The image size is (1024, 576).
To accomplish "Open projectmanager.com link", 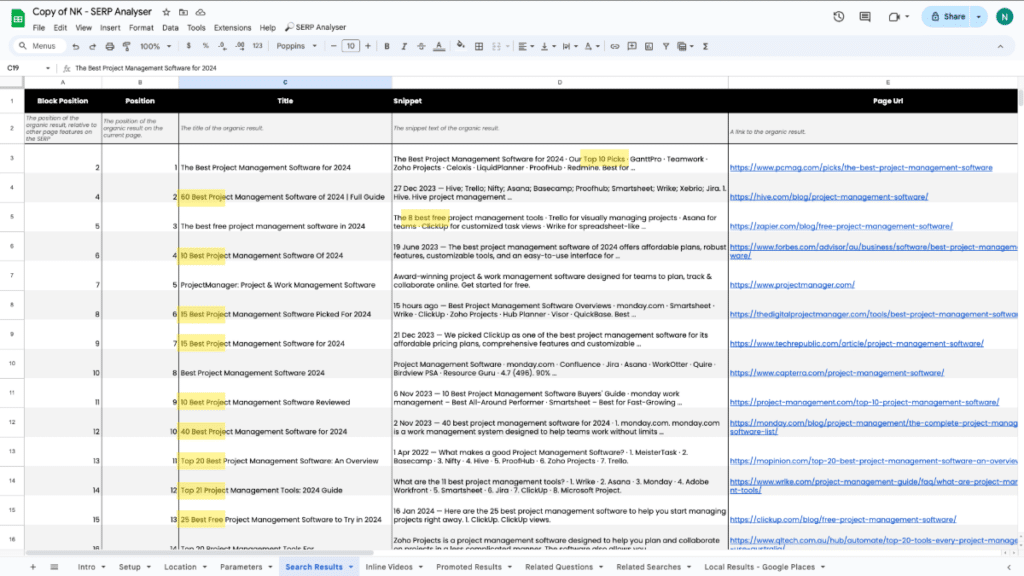I will coord(792,285).
